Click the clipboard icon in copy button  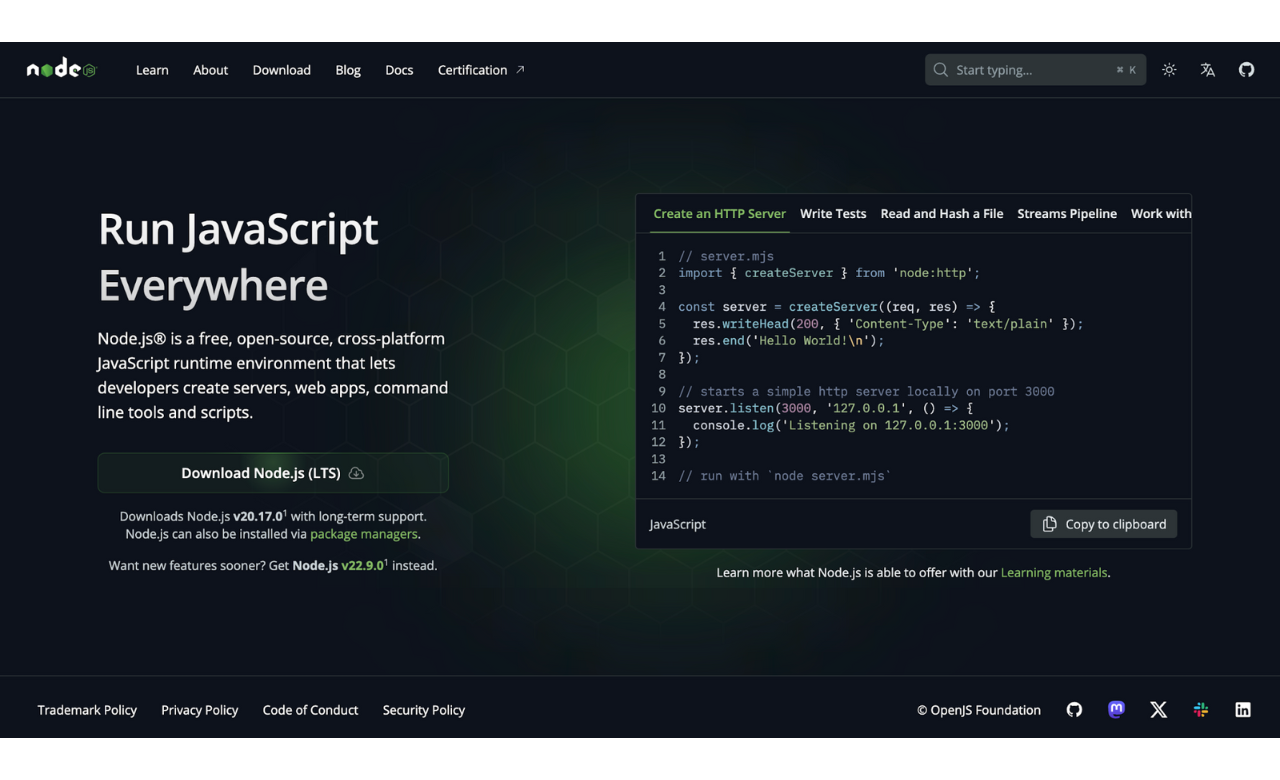(x=1049, y=524)
